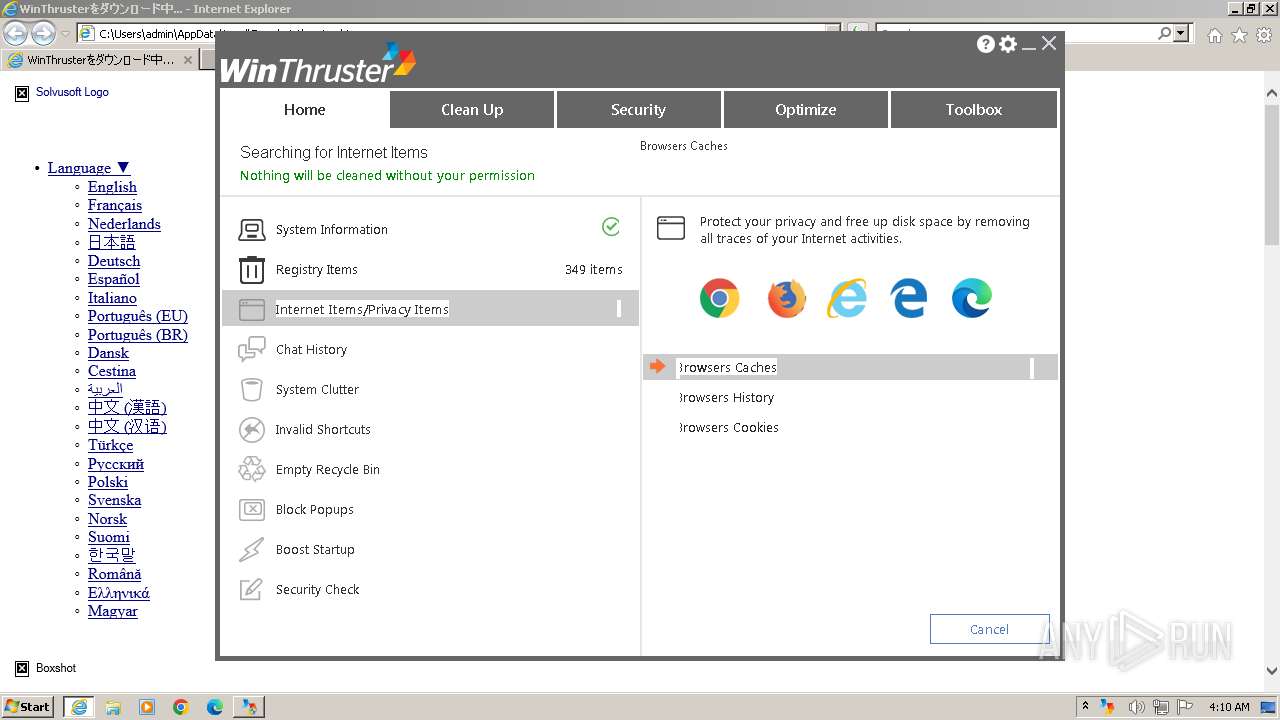Open Internet Explorer favorites star icon

pos(1239,35)
